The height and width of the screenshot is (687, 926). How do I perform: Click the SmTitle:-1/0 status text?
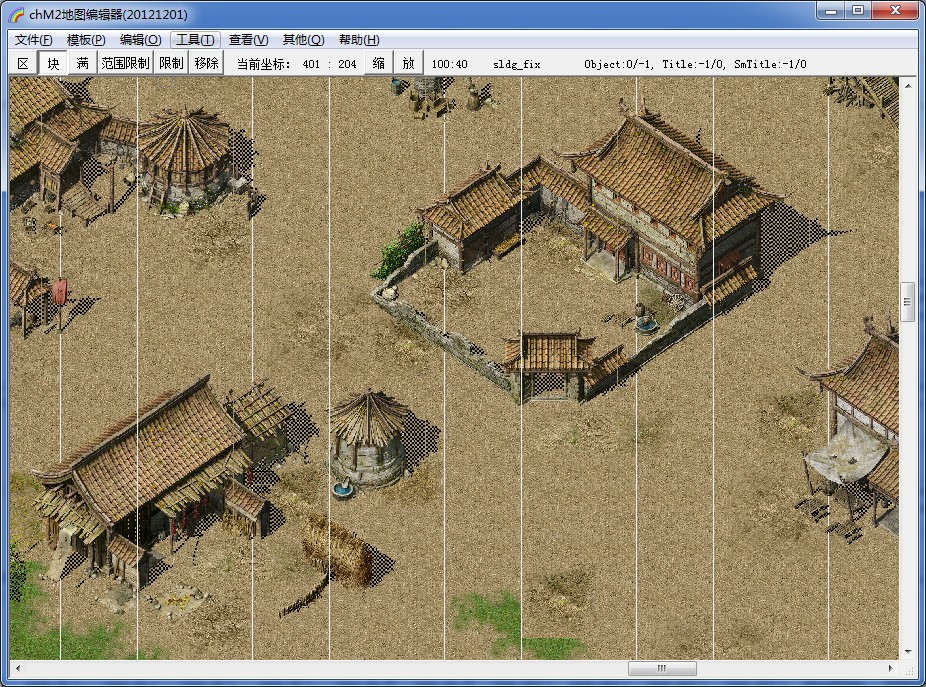[770, 64]
